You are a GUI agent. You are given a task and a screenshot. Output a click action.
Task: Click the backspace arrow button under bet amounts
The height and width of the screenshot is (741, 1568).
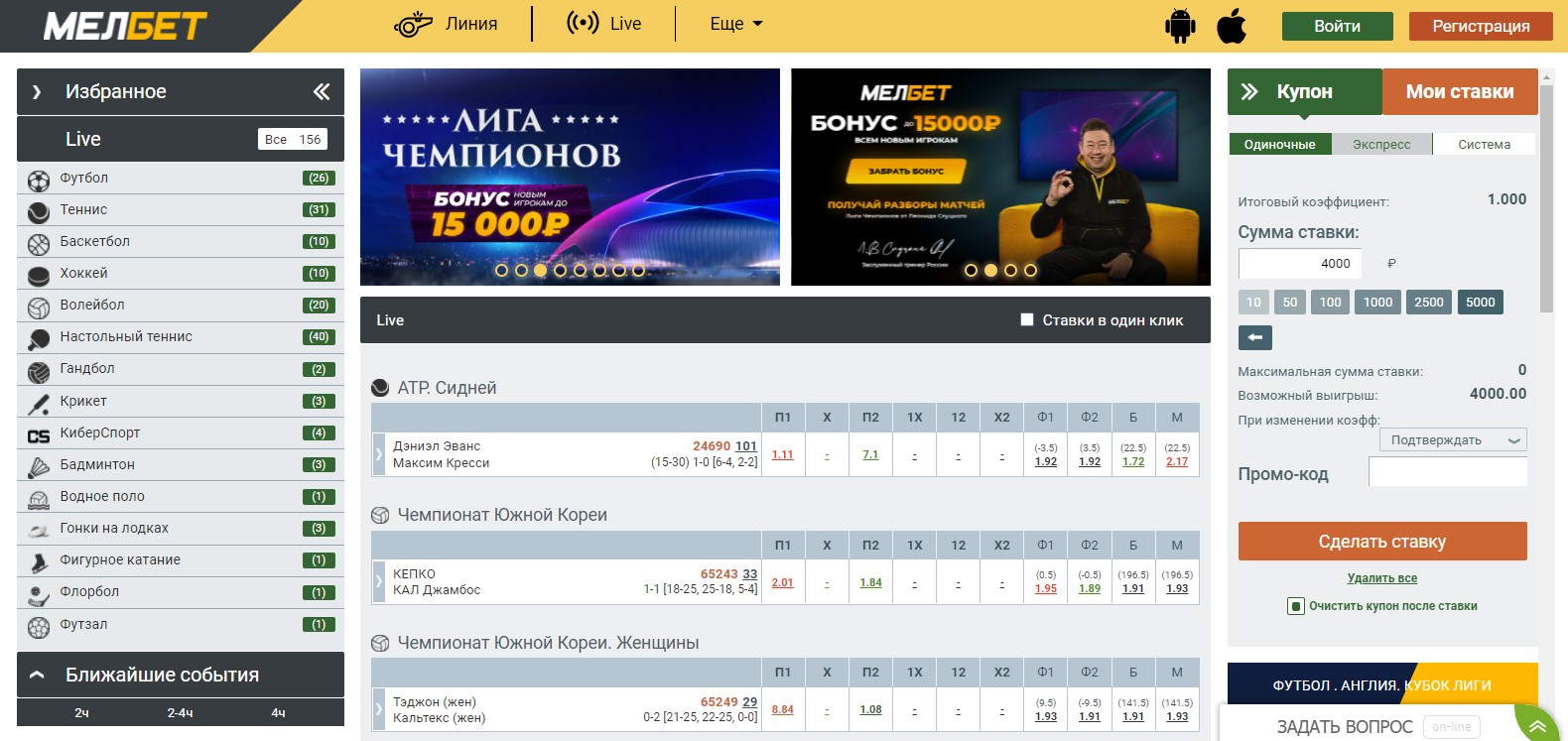[1255, 337]
